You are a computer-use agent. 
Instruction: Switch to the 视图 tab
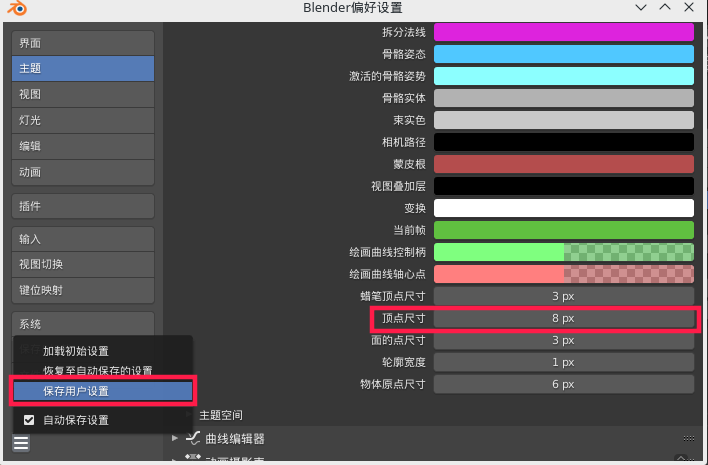pyautogui.click(x=83, y=94)
